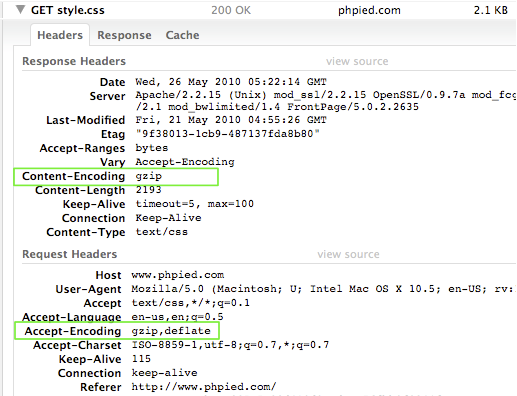Click the phpied.com domain column

[x=369, y=10]
